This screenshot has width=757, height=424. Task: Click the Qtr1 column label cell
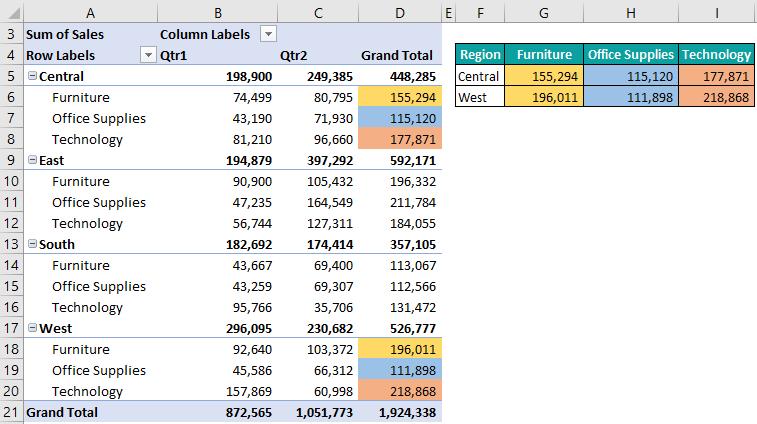tap(218, 55)
